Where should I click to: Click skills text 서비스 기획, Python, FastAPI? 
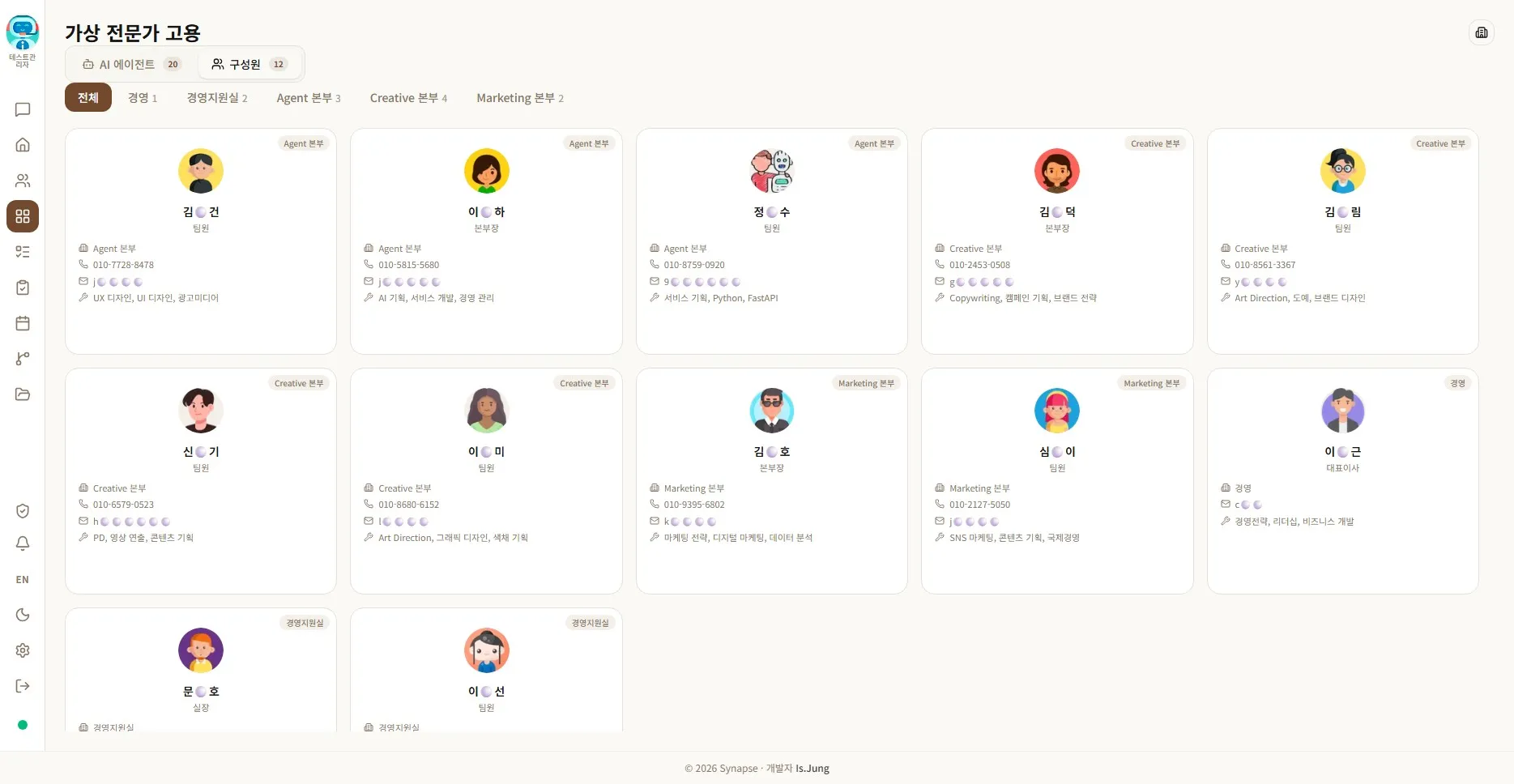point(721,298)
